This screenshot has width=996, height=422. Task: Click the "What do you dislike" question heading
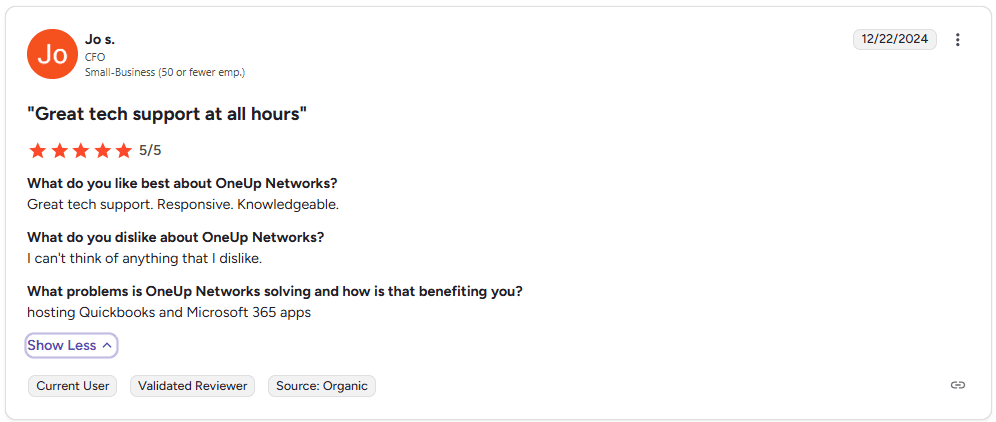point(175,238)
